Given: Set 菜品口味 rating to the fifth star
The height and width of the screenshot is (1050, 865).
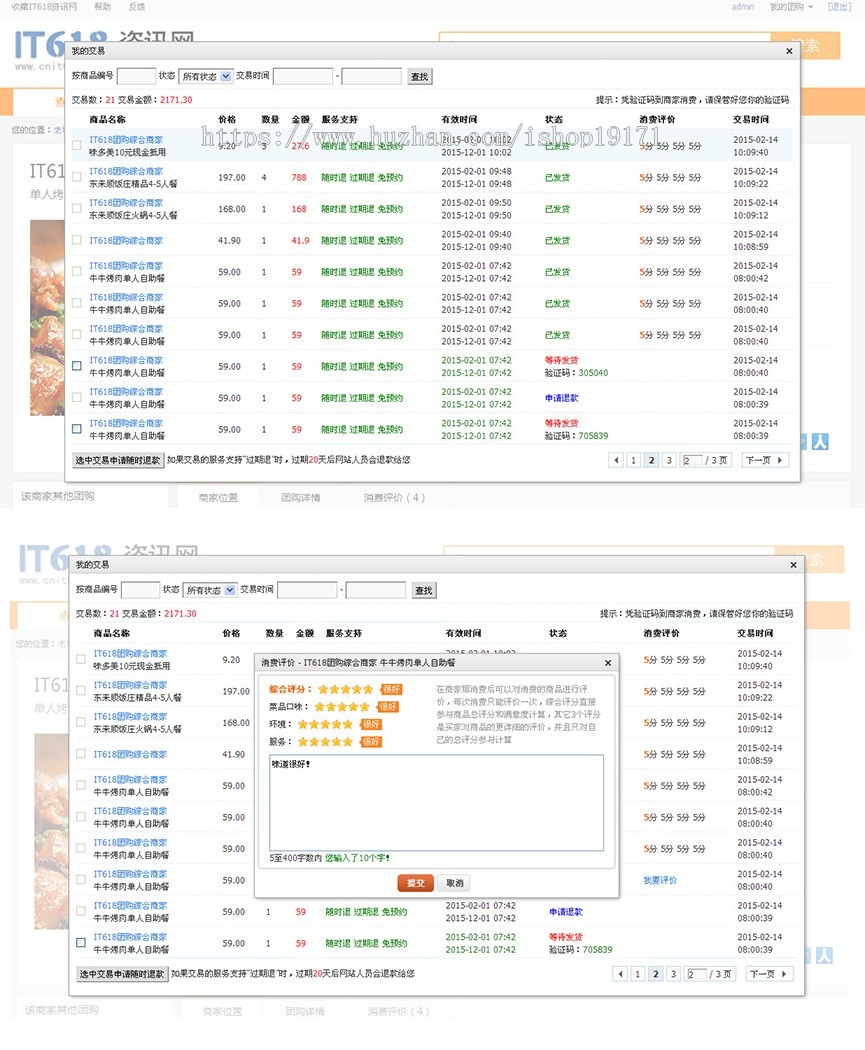Looking at the screenshot, I should [364, 706].
